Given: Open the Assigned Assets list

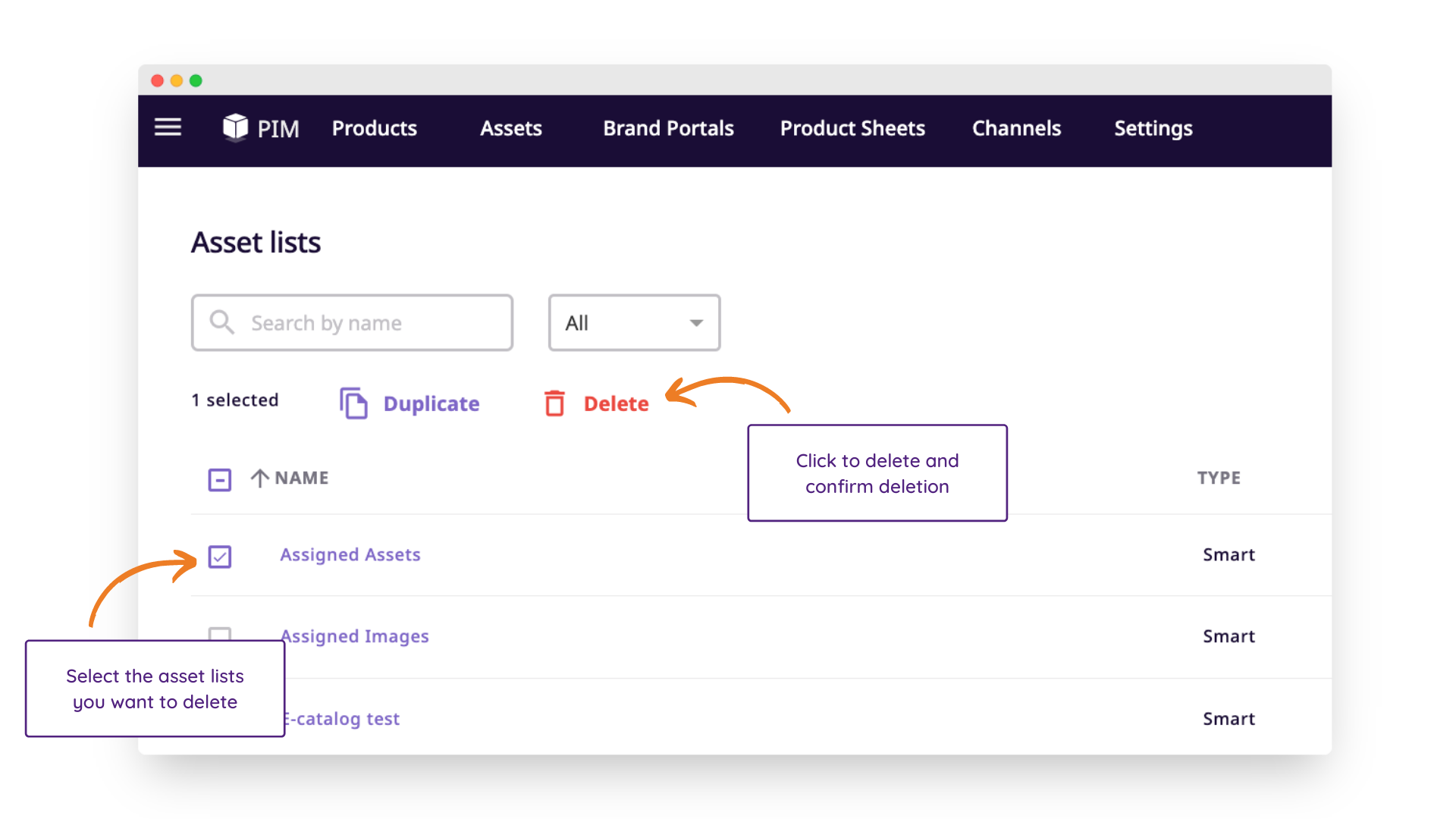Looking at the screenshot, I should pos(350,554).
